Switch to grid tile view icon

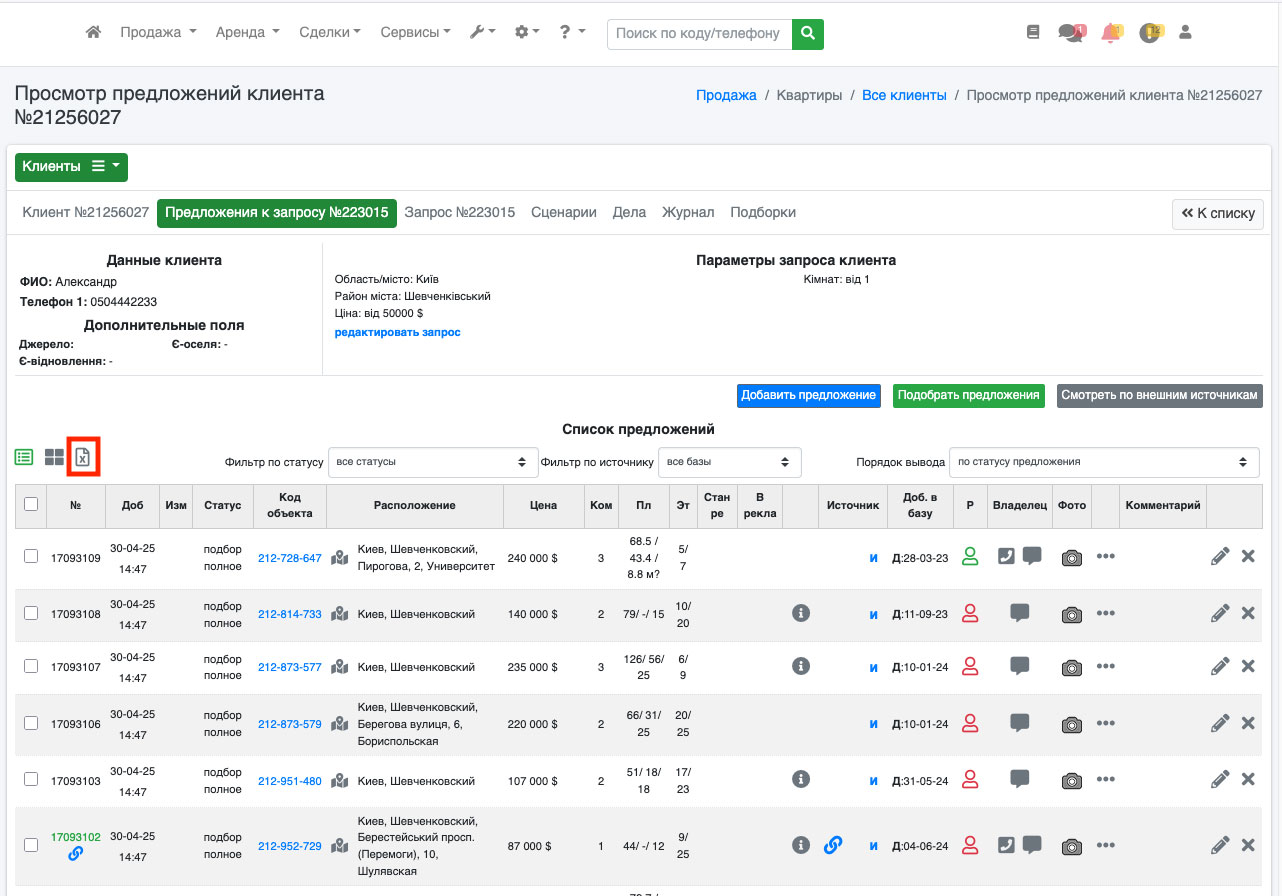coord(54,457)
